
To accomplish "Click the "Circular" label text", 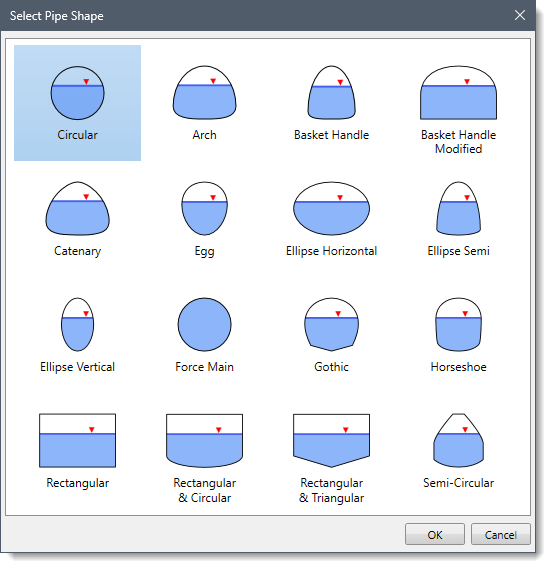I will pos(78,135).
